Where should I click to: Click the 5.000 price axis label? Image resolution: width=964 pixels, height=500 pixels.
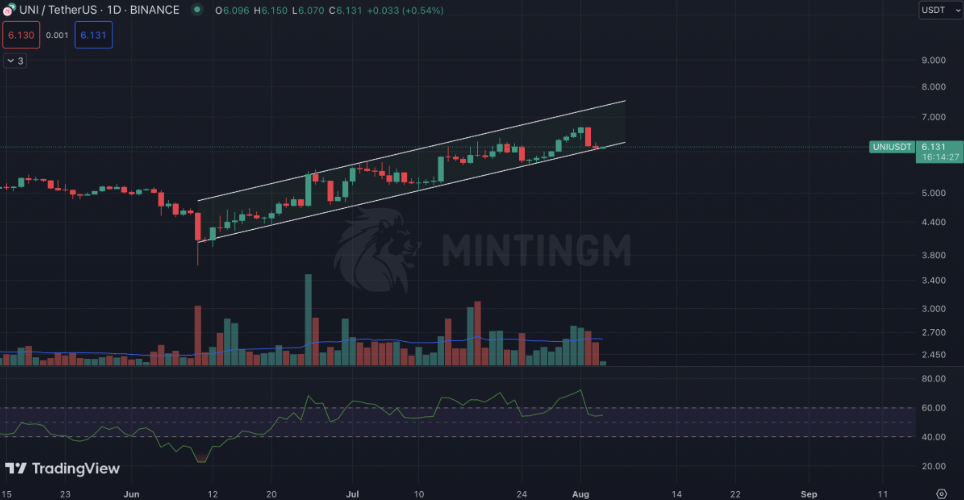pyautogui.click(x=933, y=193)
